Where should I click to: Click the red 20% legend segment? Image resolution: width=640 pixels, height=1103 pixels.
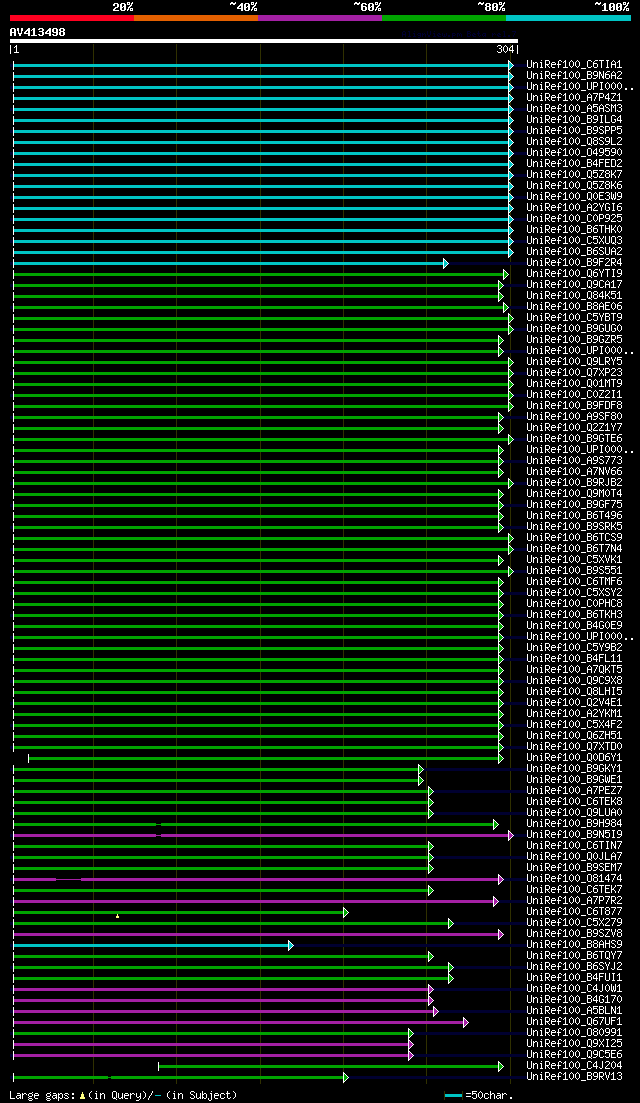coord(72,18)
